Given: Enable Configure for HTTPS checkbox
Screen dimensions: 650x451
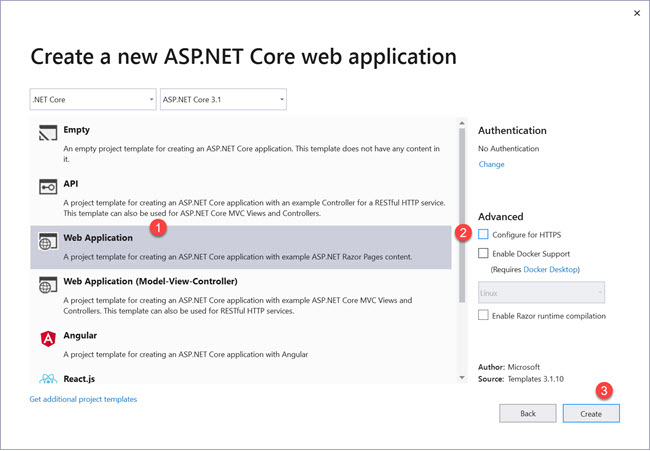Looking at the screenshot, I should pos(484,234).
